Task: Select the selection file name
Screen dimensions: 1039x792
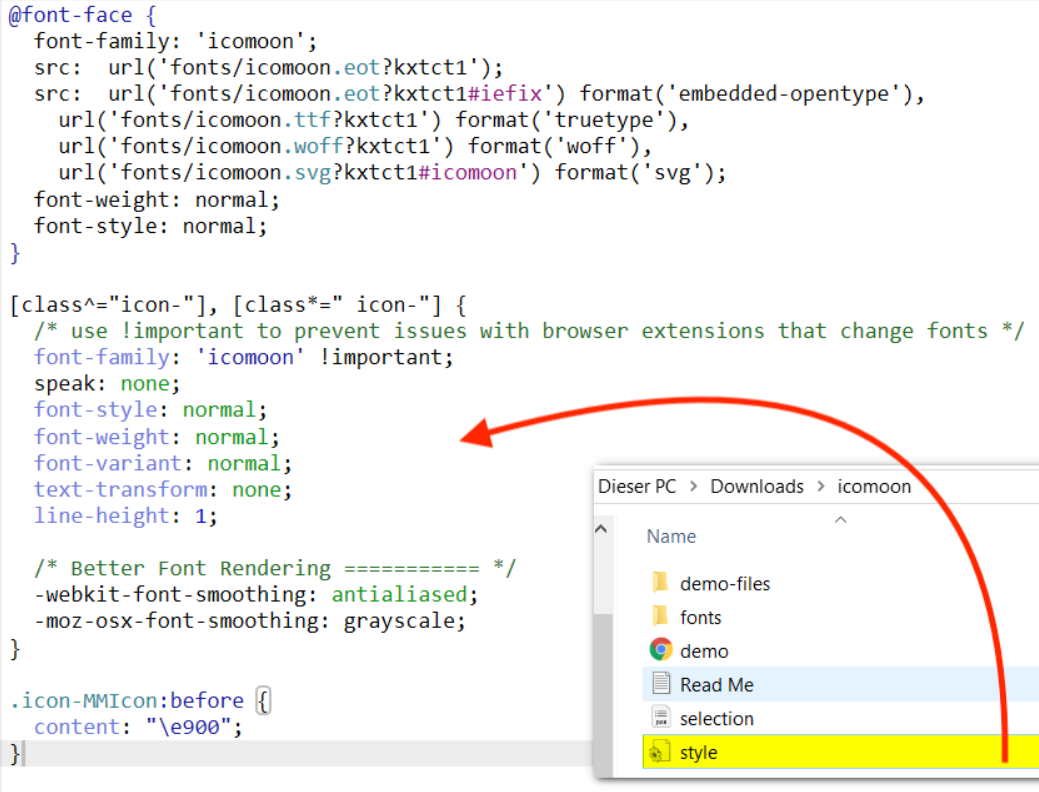Action: pos(716,718)
